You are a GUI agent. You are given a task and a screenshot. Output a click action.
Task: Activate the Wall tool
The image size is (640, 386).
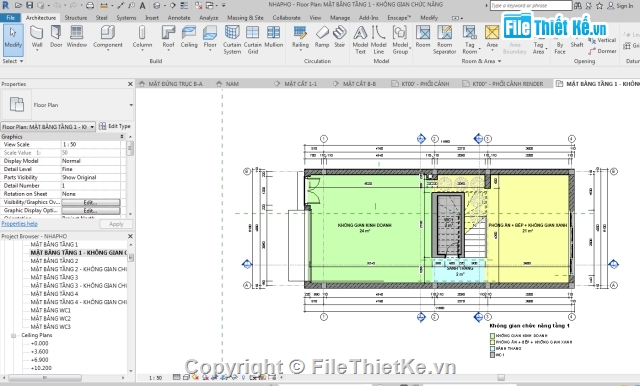pos(37,37)
